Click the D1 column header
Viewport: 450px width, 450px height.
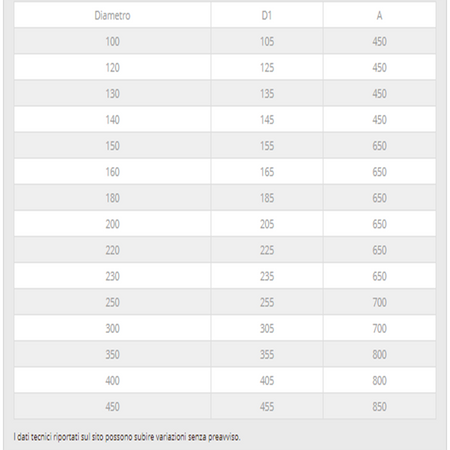coord(267,15)
